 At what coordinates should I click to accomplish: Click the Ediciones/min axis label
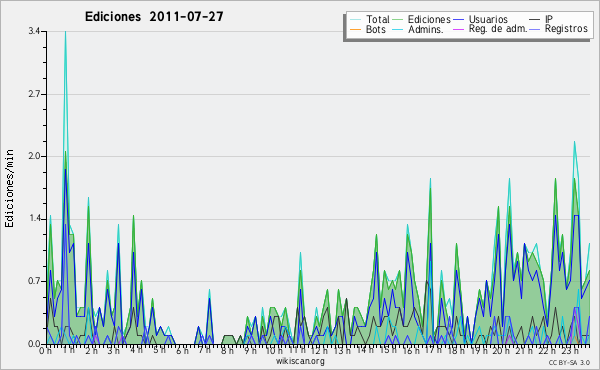tap(9, 188)
